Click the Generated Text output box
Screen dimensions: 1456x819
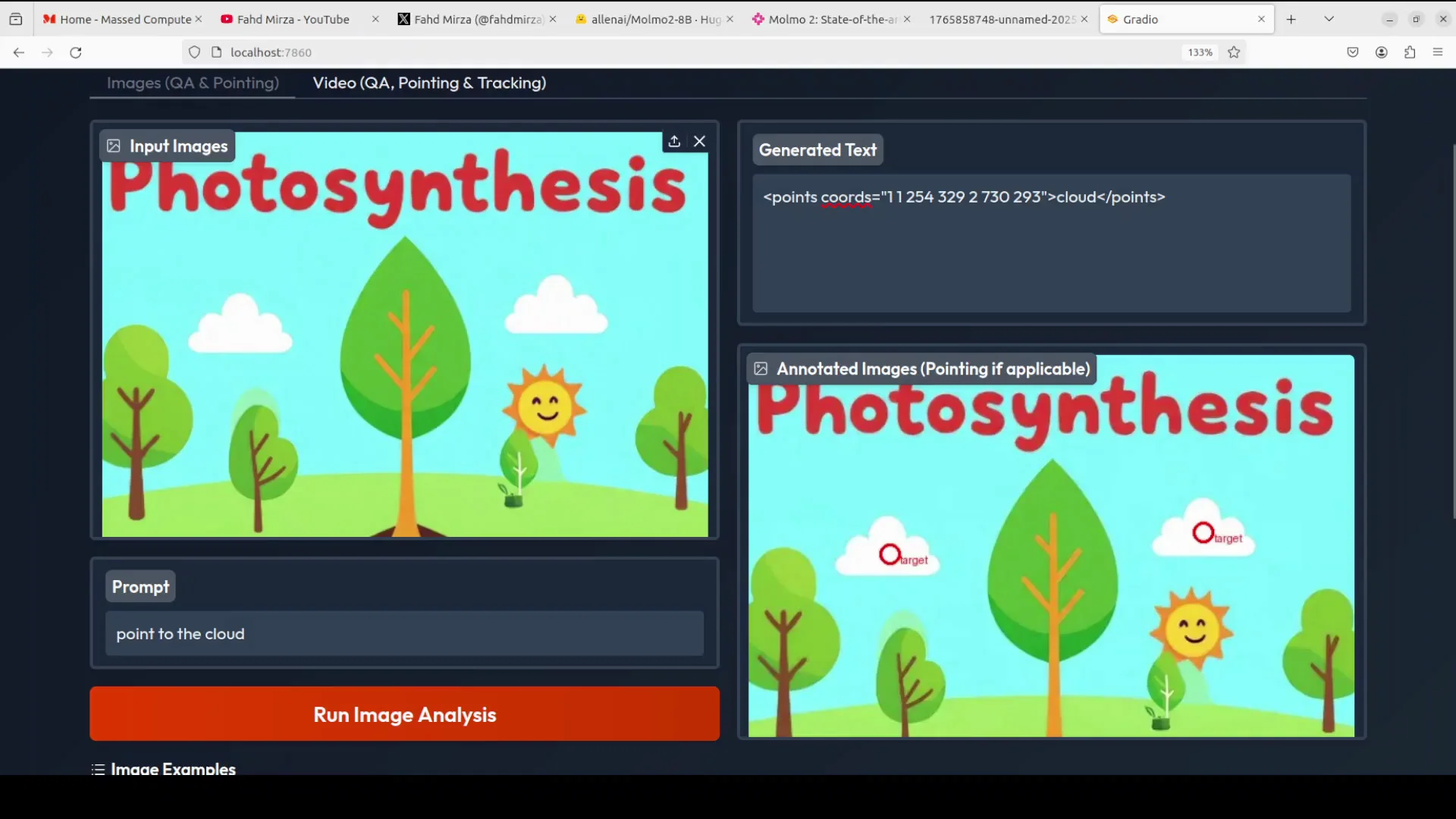point(1051,243)
